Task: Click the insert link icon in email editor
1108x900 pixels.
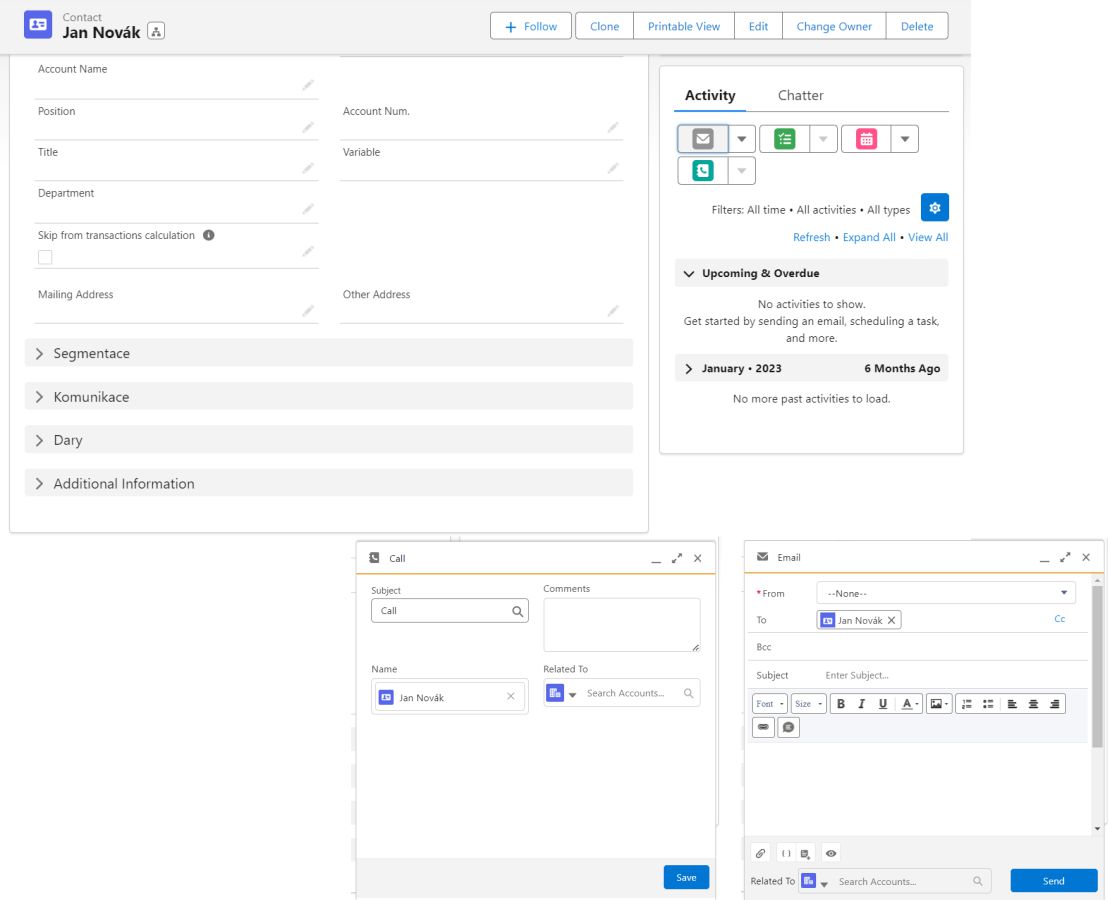Action: (x=764, y=727)
